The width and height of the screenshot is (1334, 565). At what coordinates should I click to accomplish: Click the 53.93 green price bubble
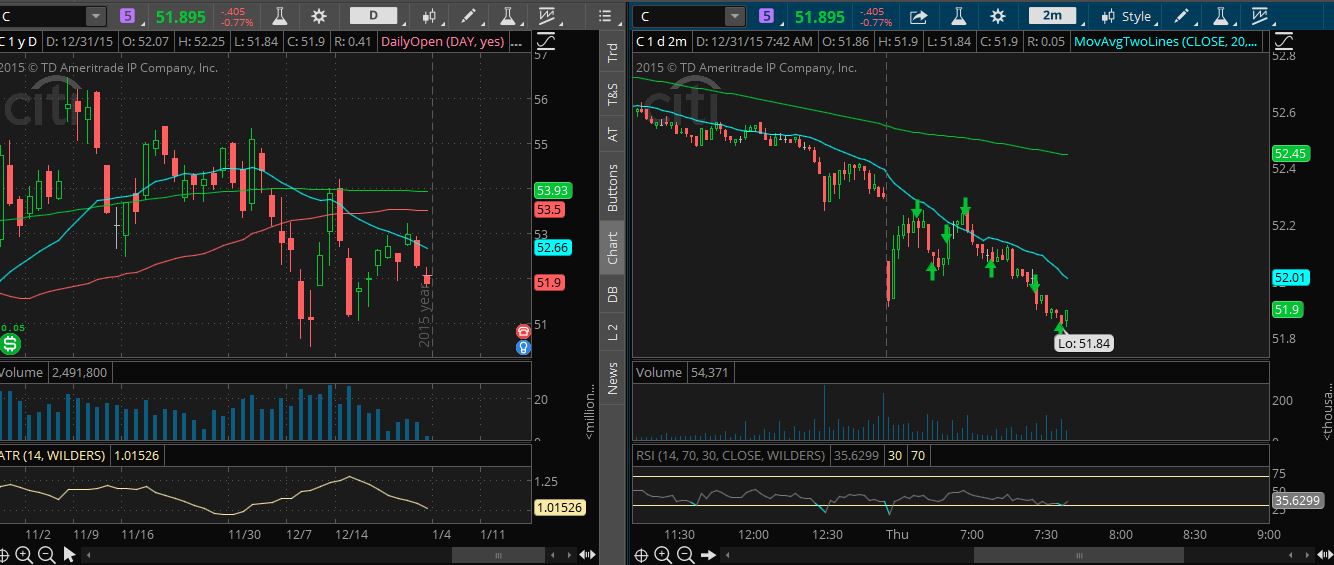552,190
